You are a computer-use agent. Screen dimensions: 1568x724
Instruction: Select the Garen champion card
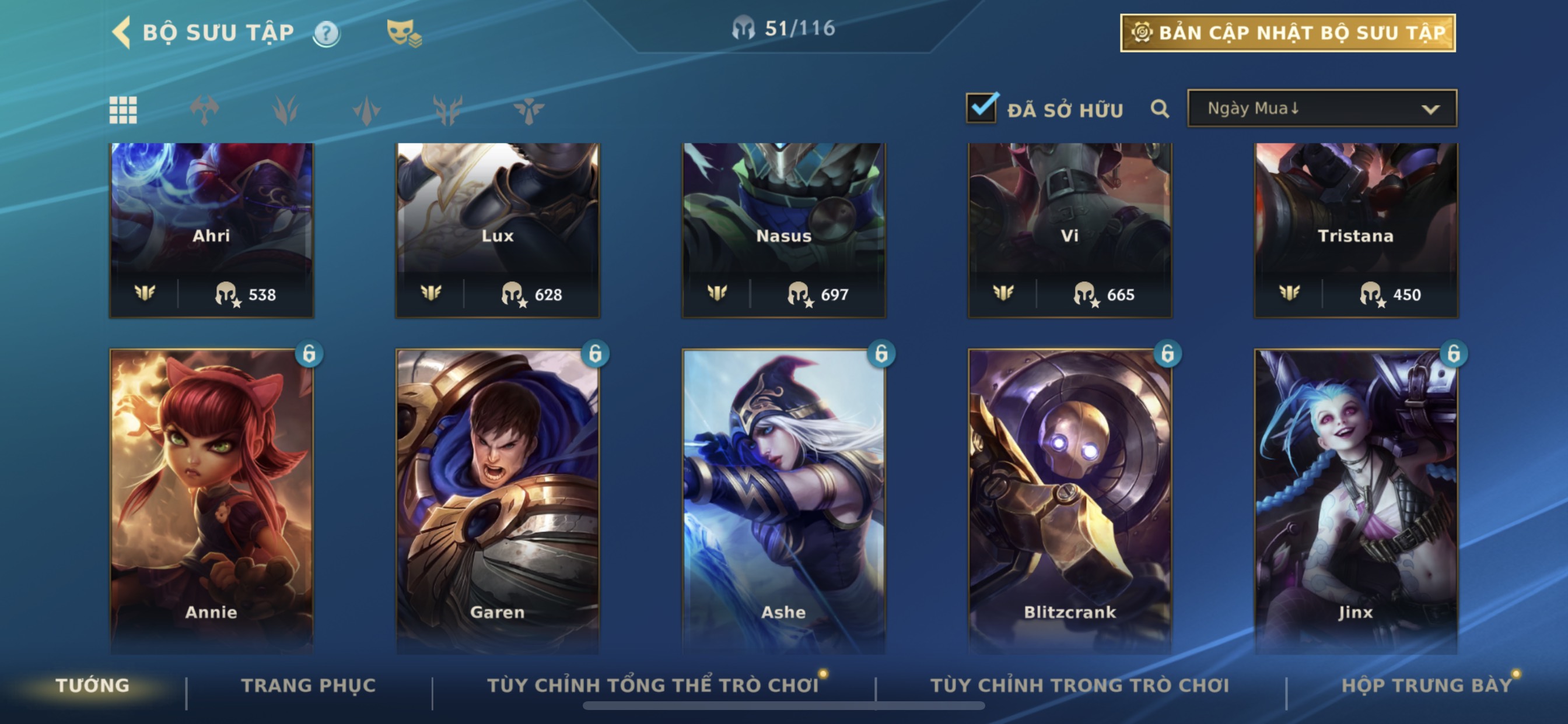click(x=498, y=500)
